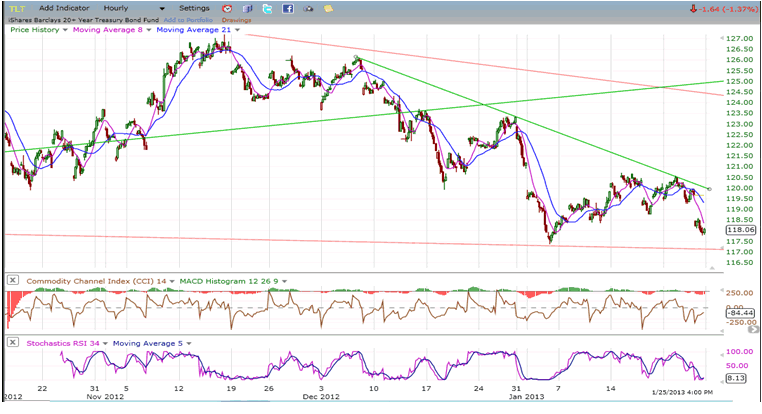The height and width of the screenshot is (414, 762).
Task: Click the 118.06 current price label
Action: (x=742, y=229)
